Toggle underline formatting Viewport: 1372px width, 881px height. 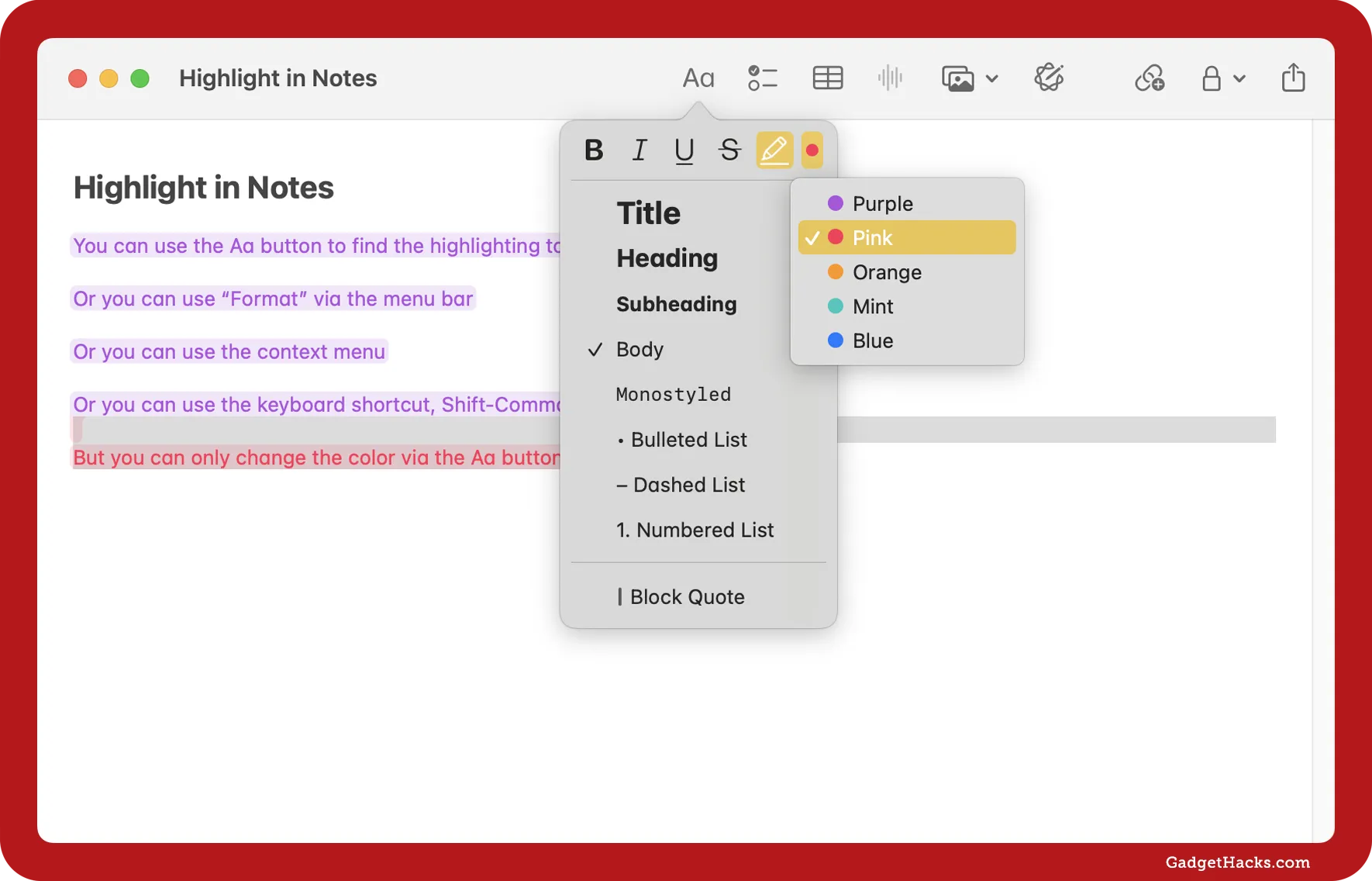coord(684,150)
